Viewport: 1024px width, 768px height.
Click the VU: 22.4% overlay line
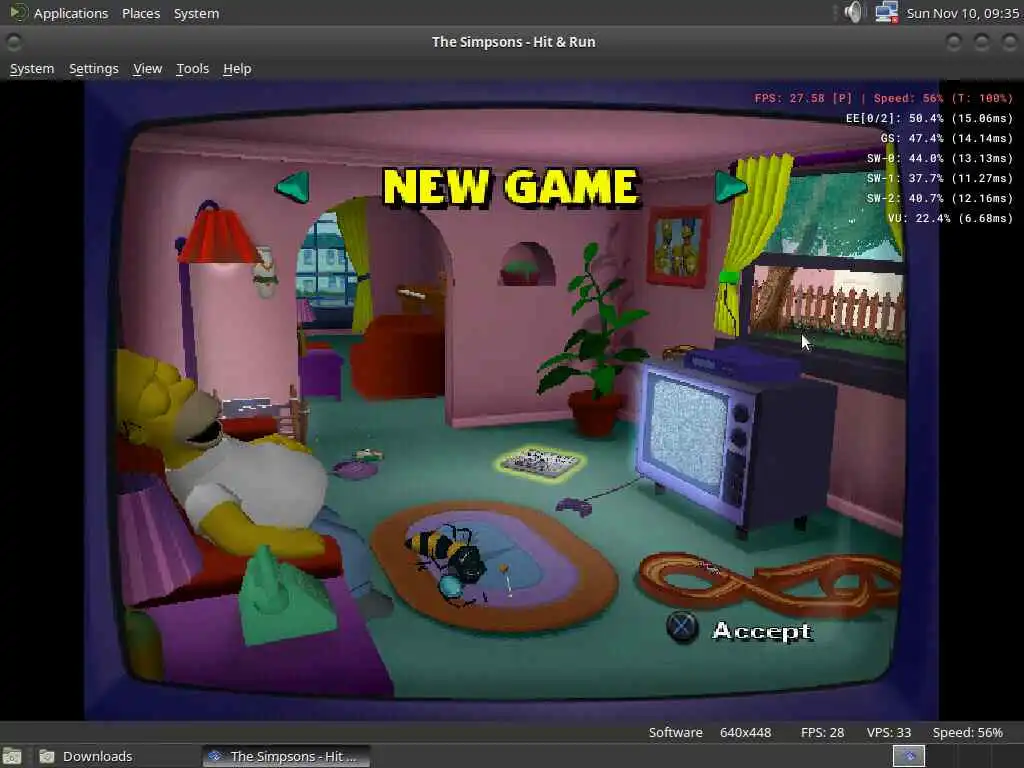(x=950, y=218)
